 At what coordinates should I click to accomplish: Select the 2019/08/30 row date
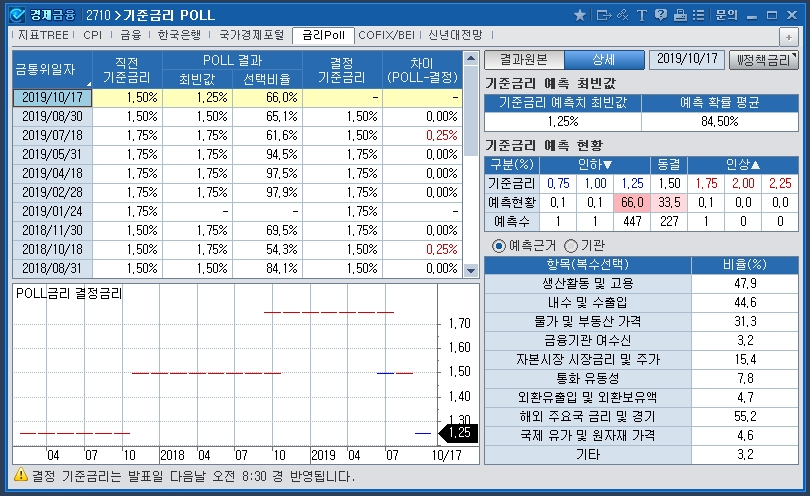click(52, 117)
